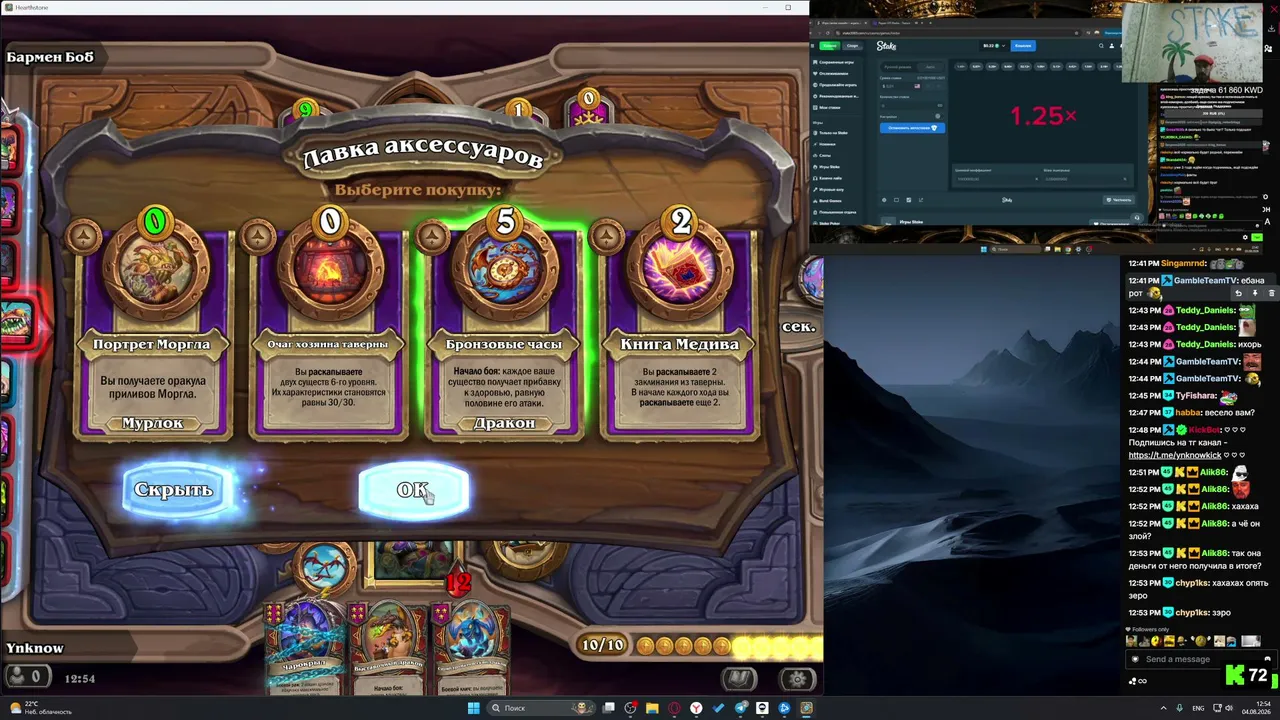Click the reply arrow on the chat message
Viewport: 1280px width, 720px height.
click(1238, 293)
